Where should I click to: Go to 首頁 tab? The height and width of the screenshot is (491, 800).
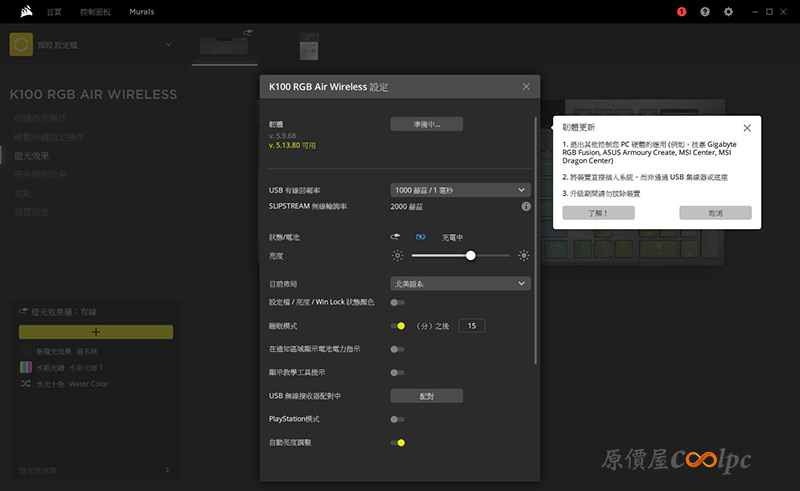coord(54,12)
